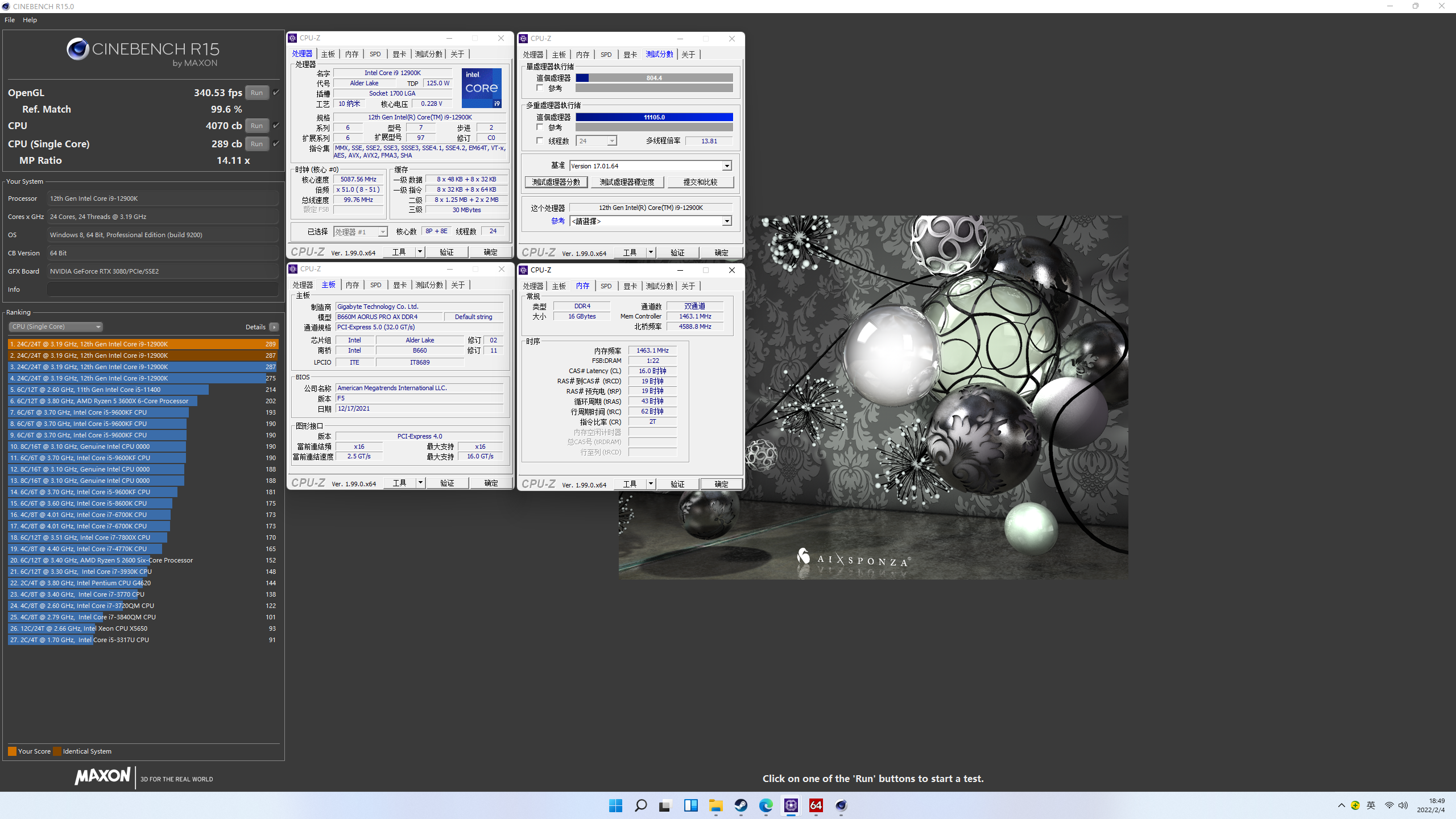Screen dimensions: 1456x819
Task: Enable single-thread reference checkbox in CPU-Z bench
Action: point(540,88)
